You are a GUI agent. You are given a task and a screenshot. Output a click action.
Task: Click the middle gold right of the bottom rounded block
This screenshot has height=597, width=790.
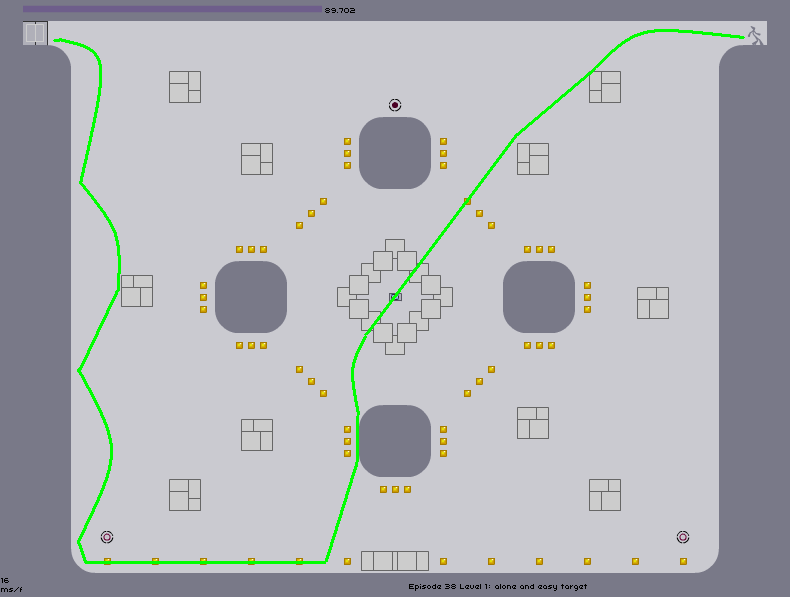tap(443, 441)
